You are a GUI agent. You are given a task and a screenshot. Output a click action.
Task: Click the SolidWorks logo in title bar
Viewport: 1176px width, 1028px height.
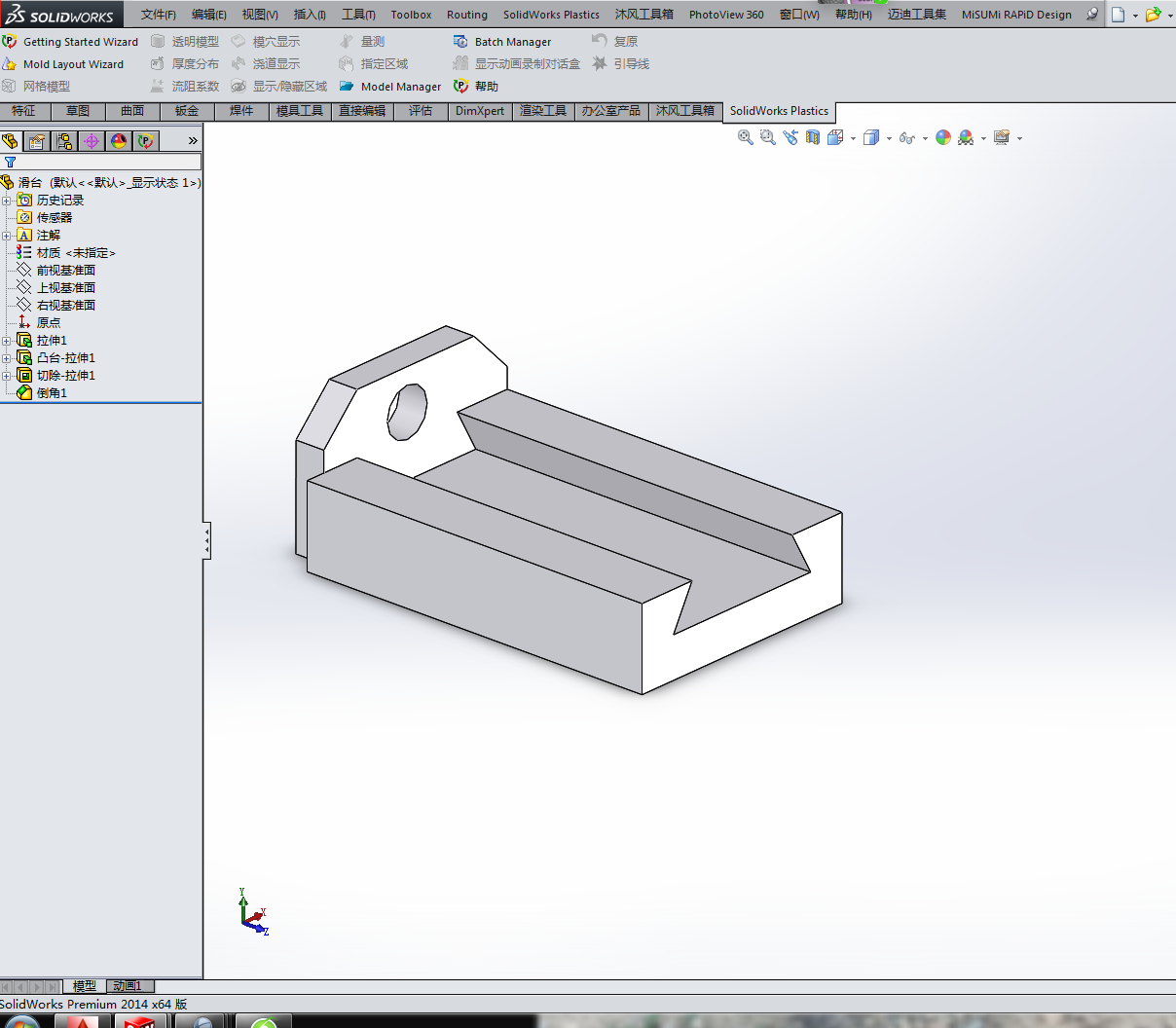(x=61, y=15)
